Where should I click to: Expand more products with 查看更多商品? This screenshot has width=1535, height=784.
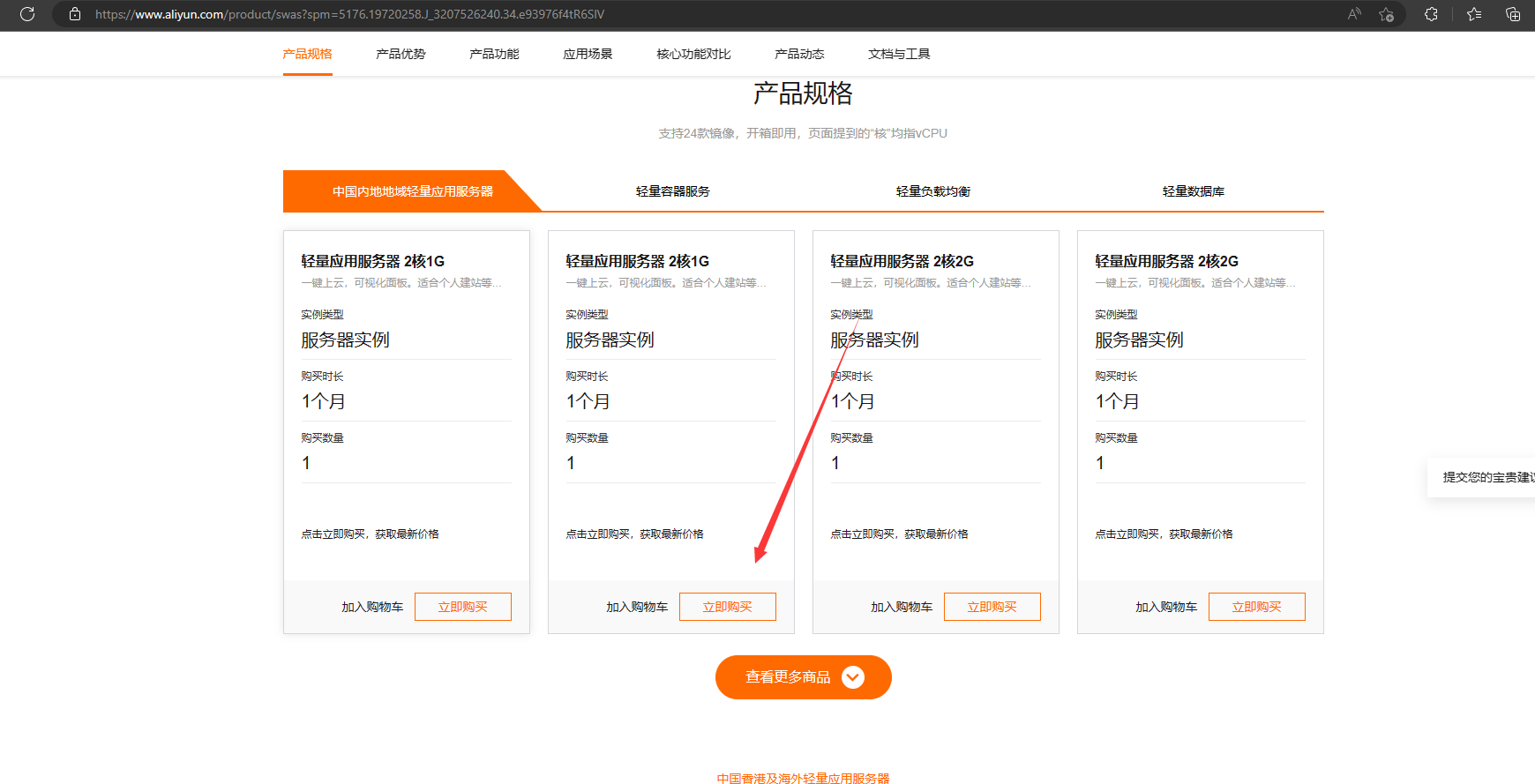coord(804,677)
